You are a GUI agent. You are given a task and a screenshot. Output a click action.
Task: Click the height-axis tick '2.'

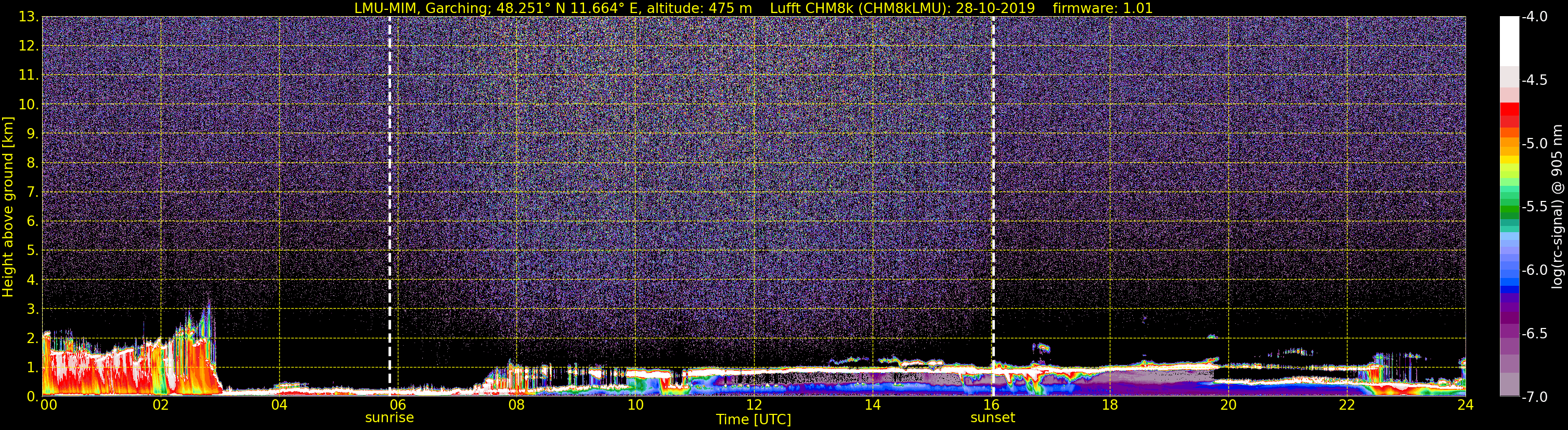pyautogui.click(x=33, y=338)
